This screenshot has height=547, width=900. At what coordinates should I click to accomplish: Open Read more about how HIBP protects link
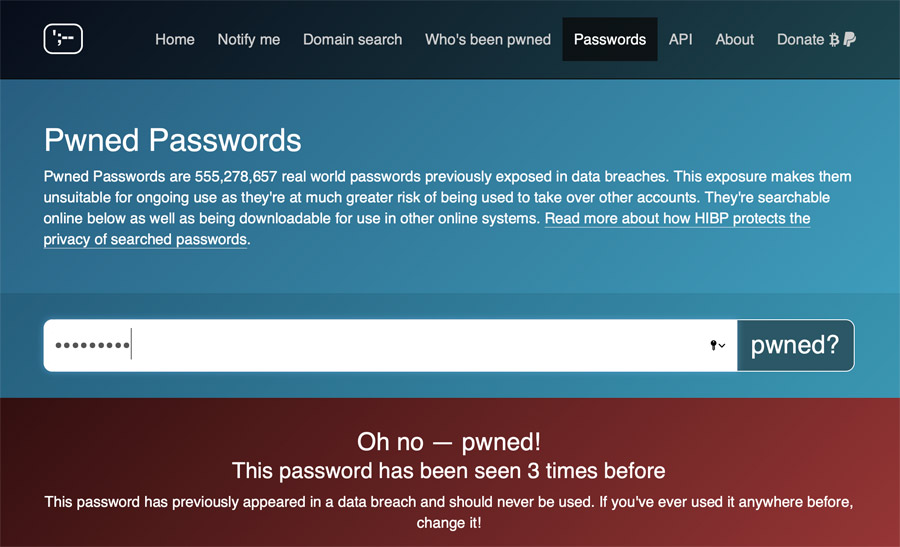(x=427, y=228)
